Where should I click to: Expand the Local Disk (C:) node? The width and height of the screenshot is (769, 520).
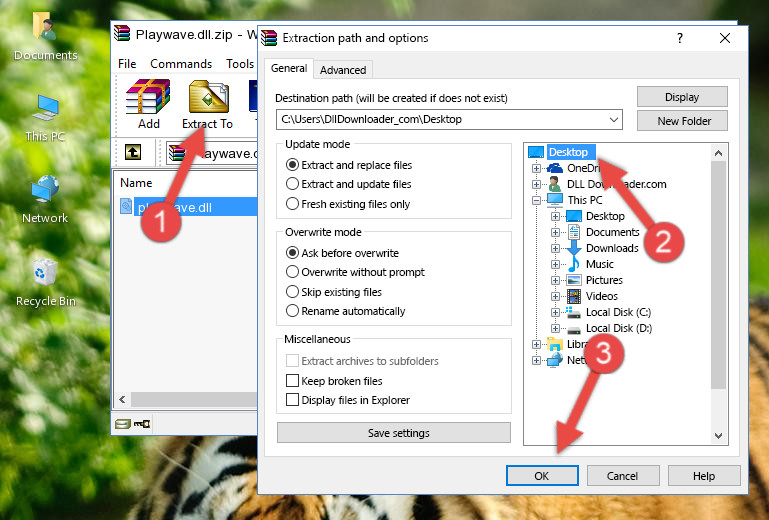[555, 312]
